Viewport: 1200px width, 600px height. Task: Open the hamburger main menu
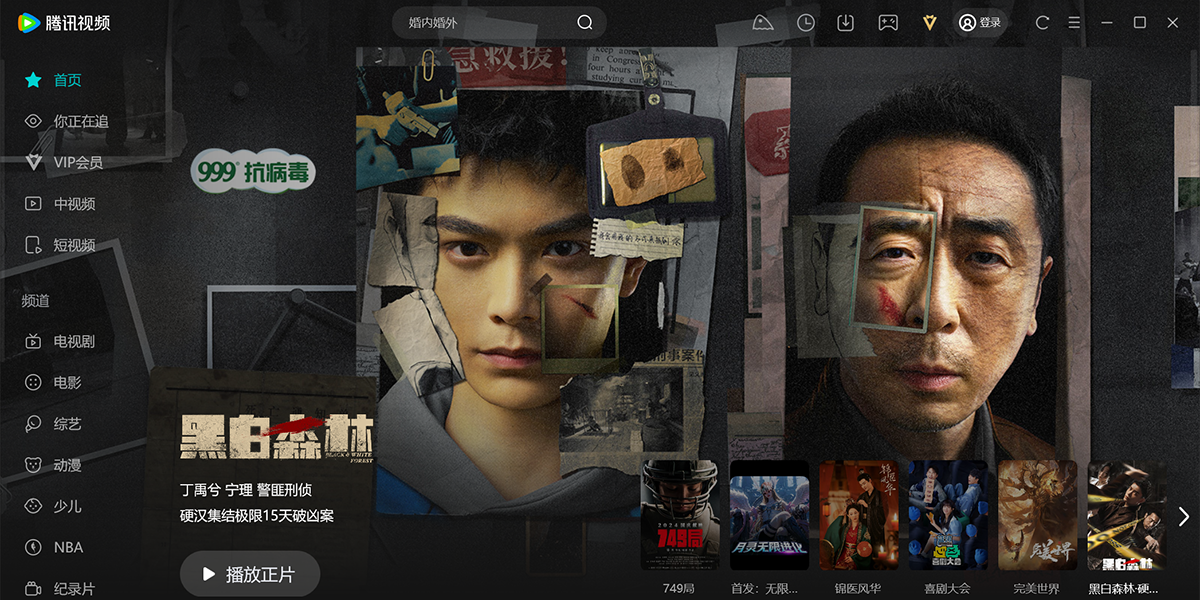tap(1074, 22)
